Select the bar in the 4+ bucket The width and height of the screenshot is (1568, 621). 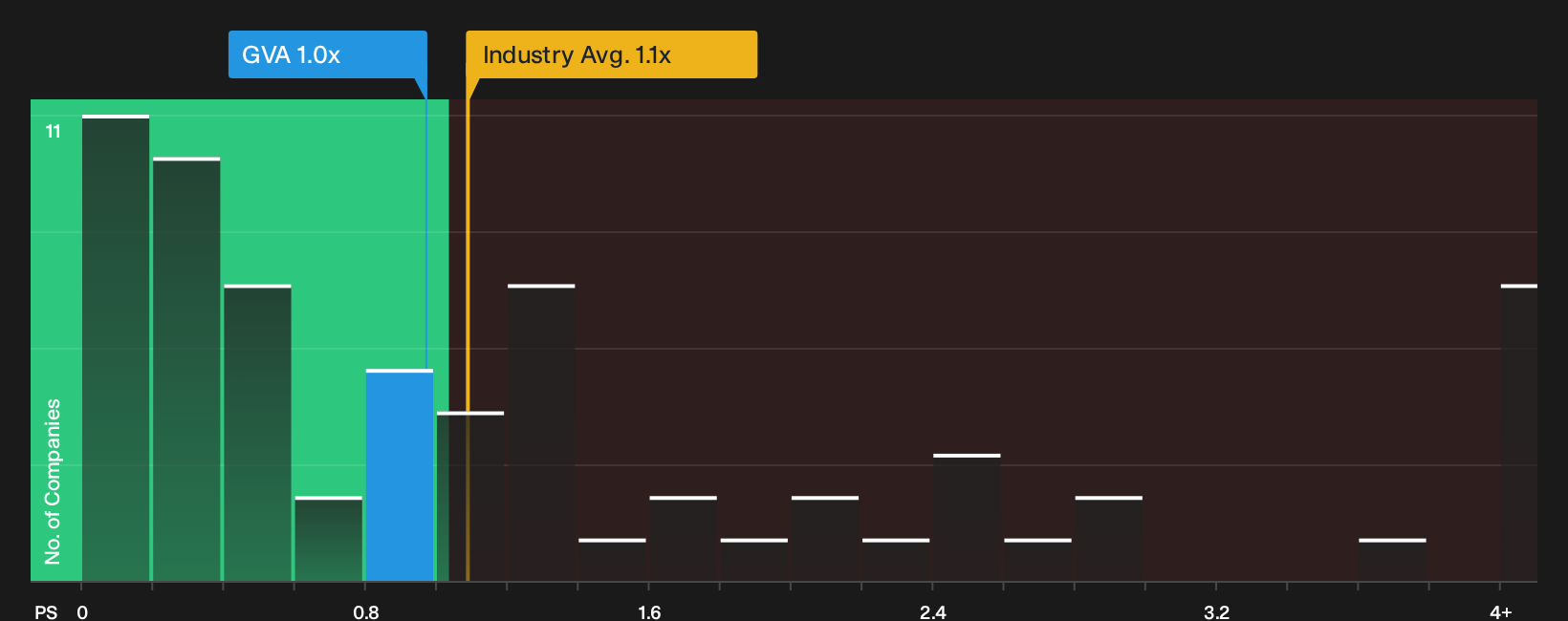point(1519,433)
